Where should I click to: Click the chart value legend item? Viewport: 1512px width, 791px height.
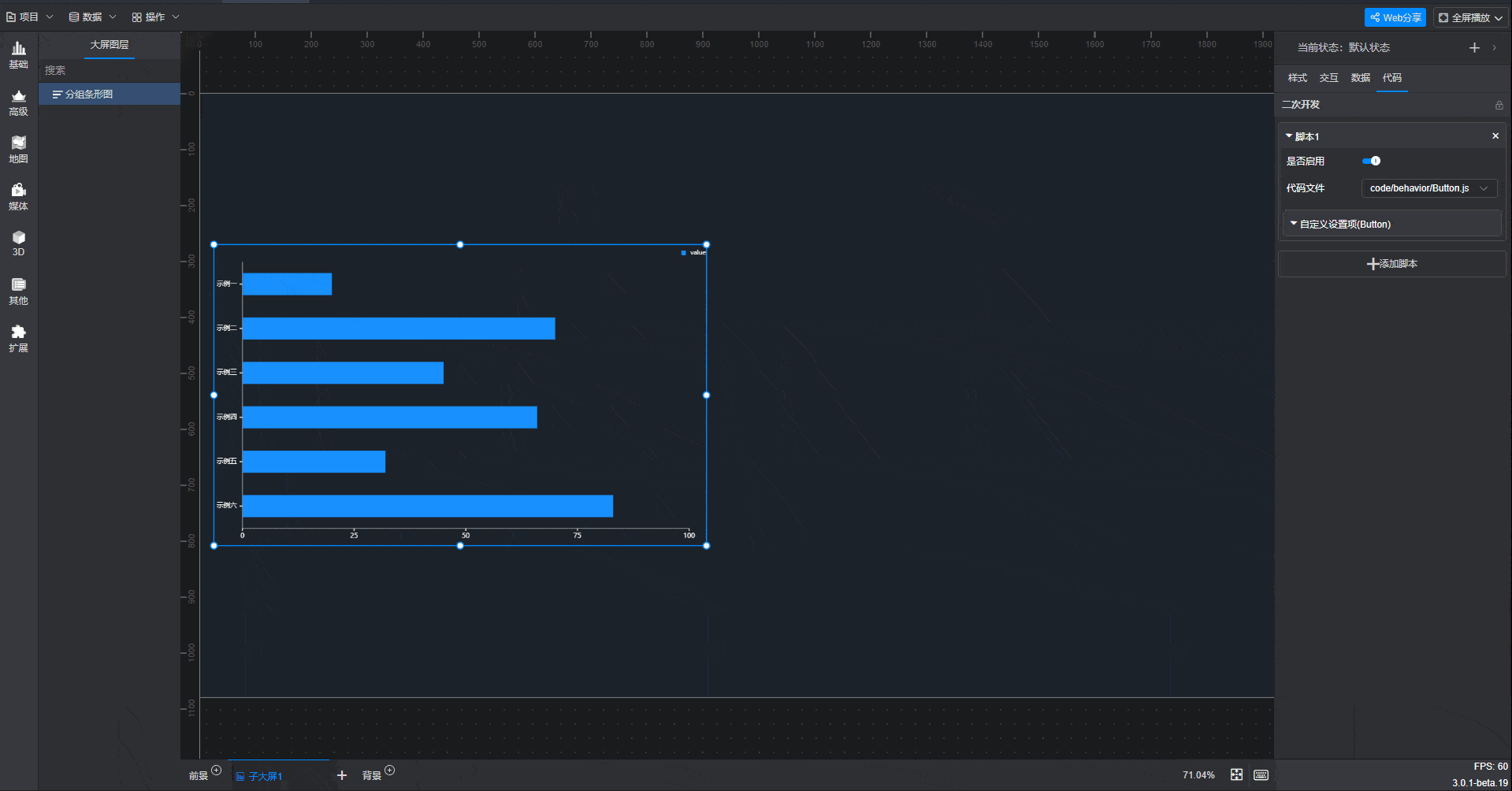click(693, 253)
